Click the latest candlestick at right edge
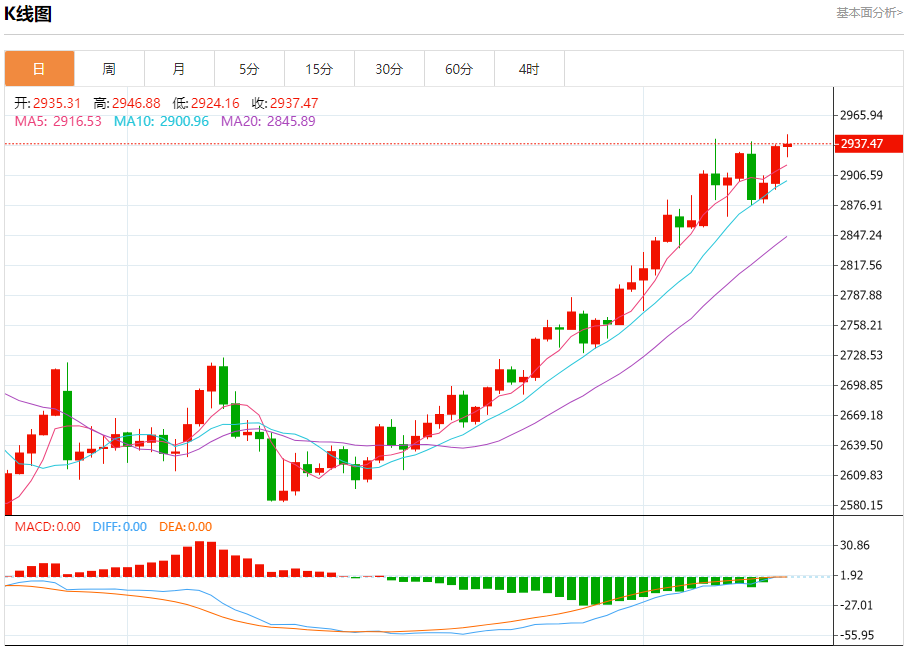910x646 pixels. tap(788, 145)
